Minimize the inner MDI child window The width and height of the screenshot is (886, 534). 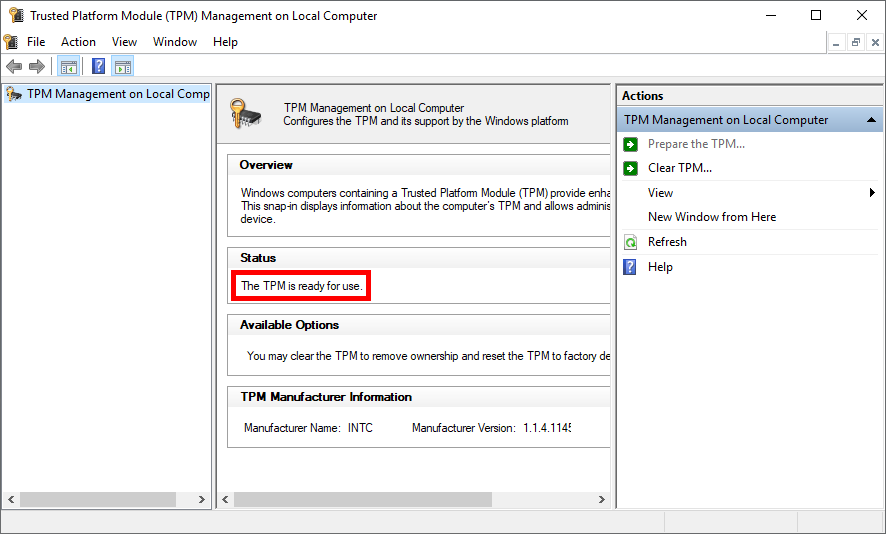tap(836, 42)
